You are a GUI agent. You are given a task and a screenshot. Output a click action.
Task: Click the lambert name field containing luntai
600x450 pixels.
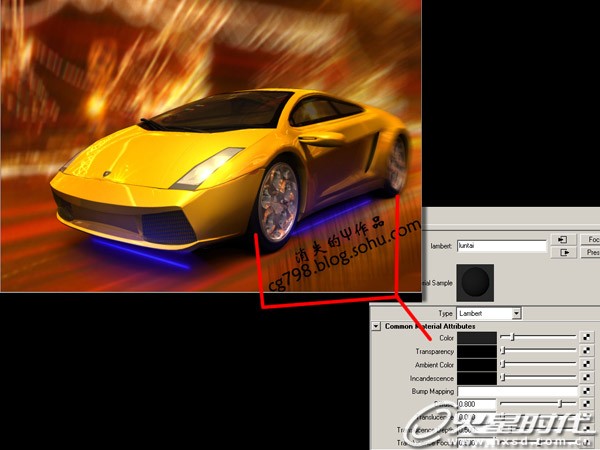coord(501,244)
